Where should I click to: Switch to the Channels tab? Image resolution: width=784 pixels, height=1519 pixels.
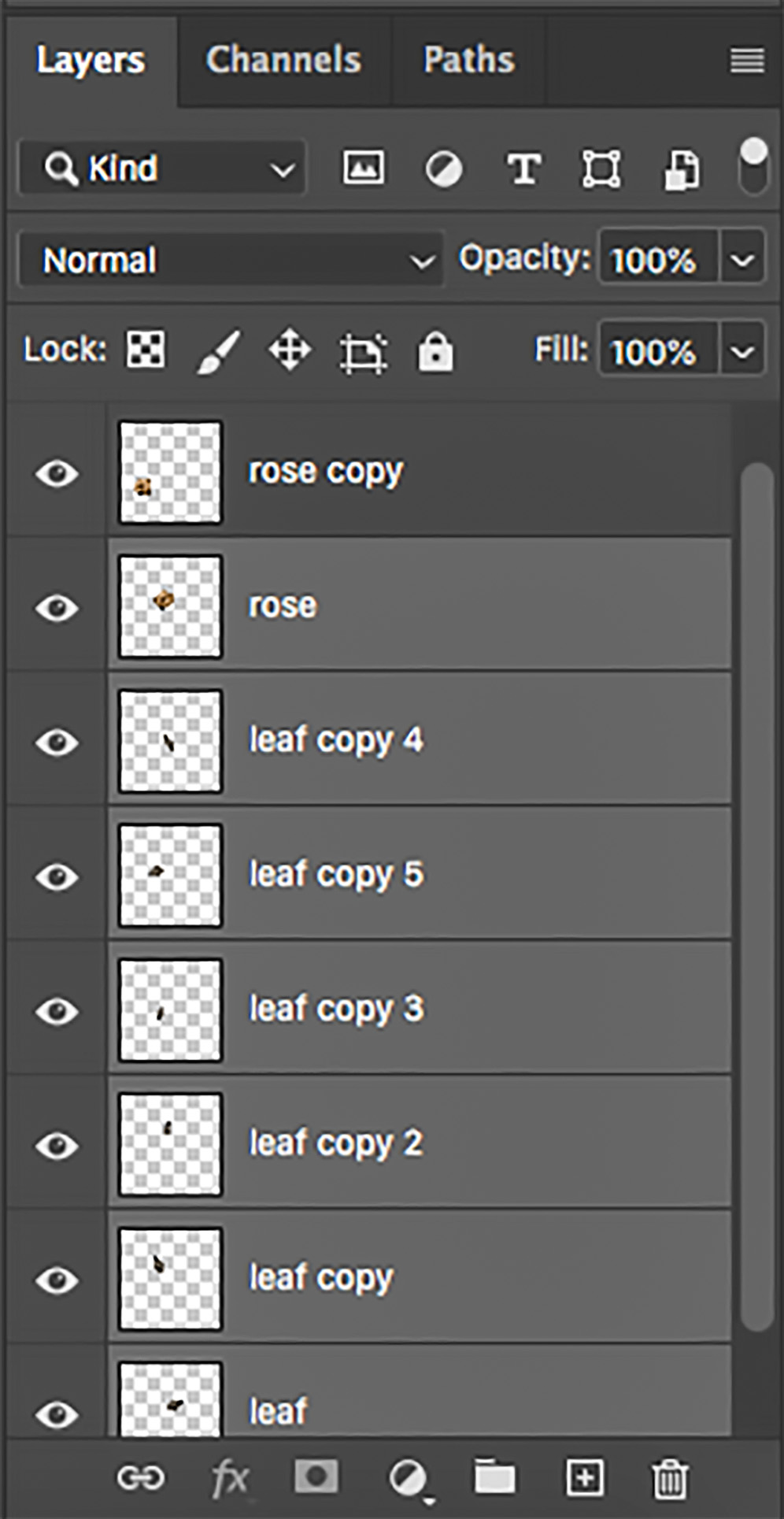(x=283, y=60)
